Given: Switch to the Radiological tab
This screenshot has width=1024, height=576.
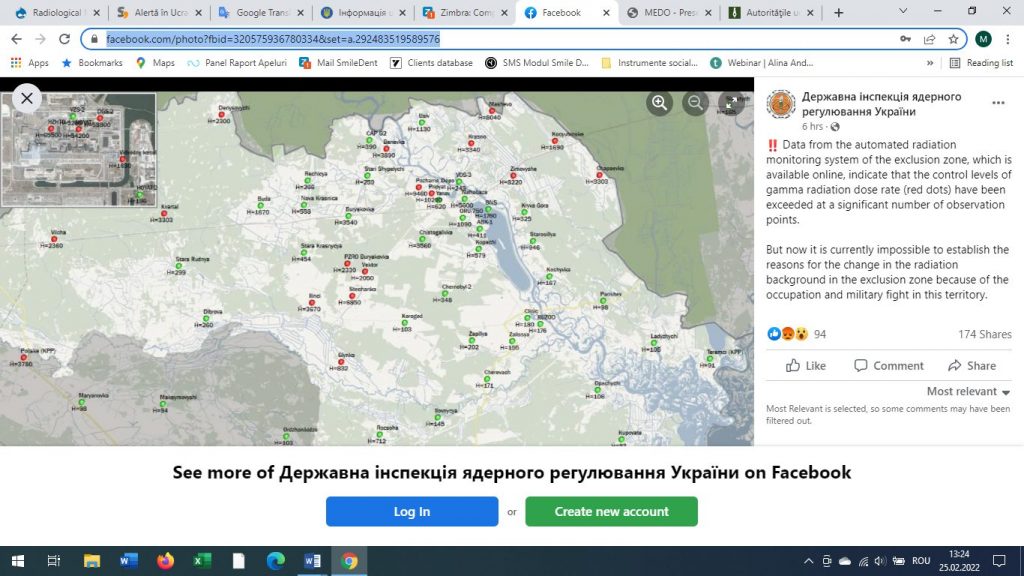Looking at the screenshot, I should (57, 12).
